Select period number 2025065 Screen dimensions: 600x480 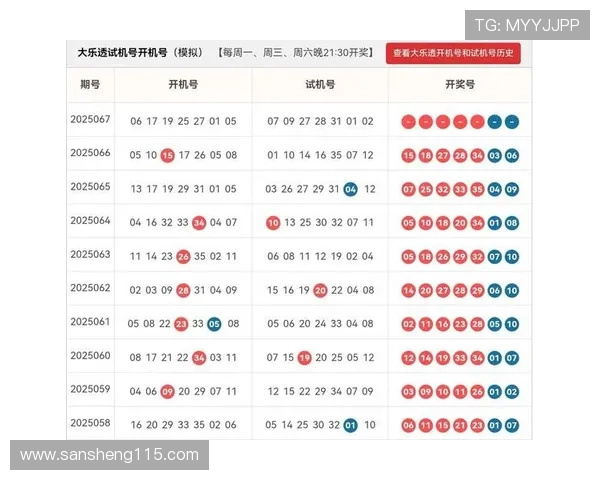click(90, 187)
